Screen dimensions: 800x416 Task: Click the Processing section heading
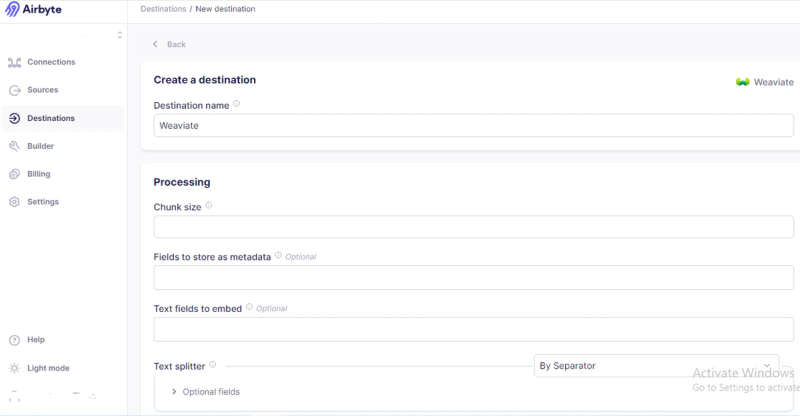[182, 182]
